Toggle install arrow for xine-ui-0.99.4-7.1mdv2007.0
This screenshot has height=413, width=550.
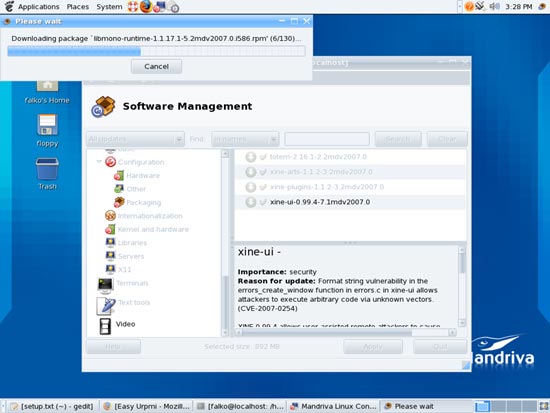(250, 202)
